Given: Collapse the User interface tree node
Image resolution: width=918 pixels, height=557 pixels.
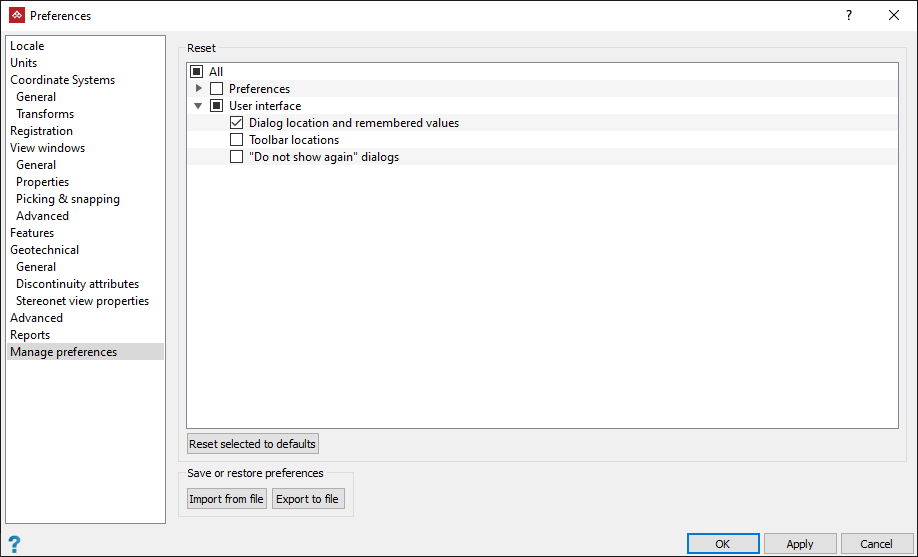Looking at the screenshot, I should pyautogui.click(x=199, y=106).
